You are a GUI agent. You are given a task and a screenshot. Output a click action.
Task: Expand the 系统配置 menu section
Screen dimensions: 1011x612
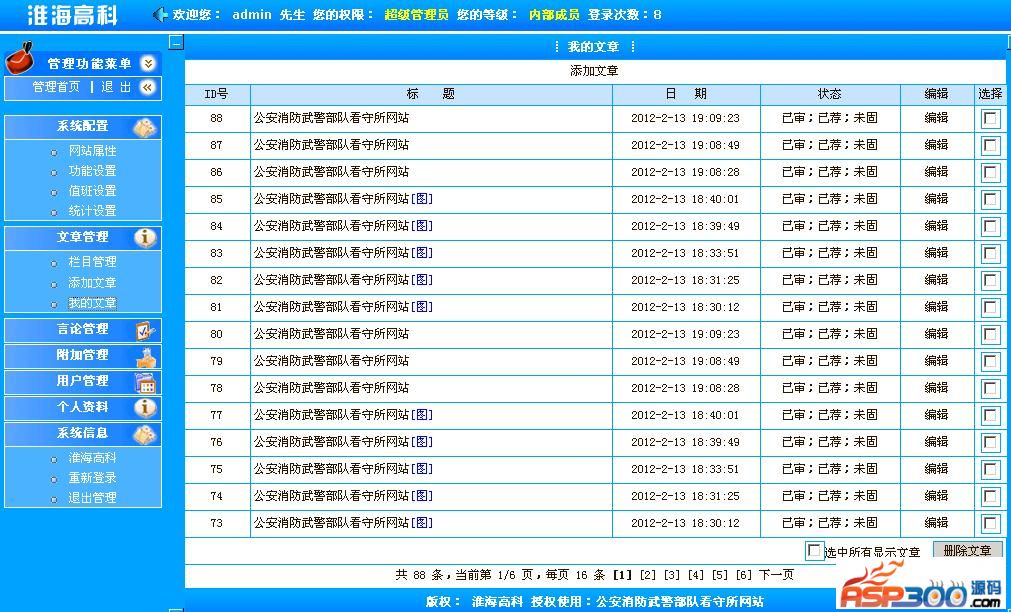coord(83,127)
